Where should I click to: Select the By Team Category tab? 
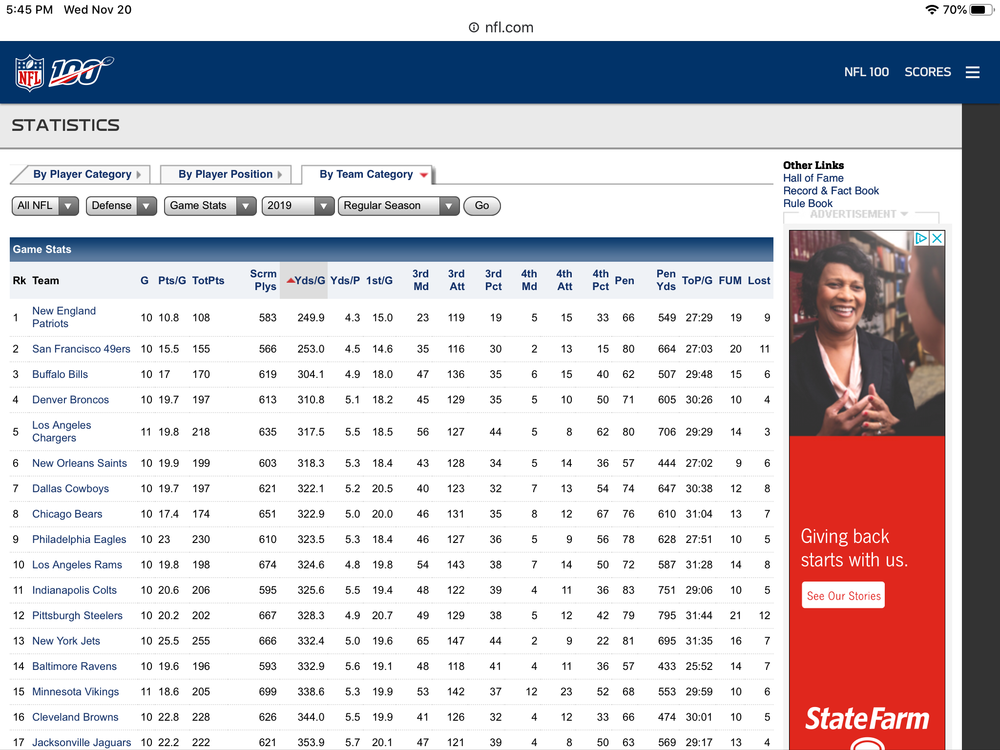pos(368,174)
